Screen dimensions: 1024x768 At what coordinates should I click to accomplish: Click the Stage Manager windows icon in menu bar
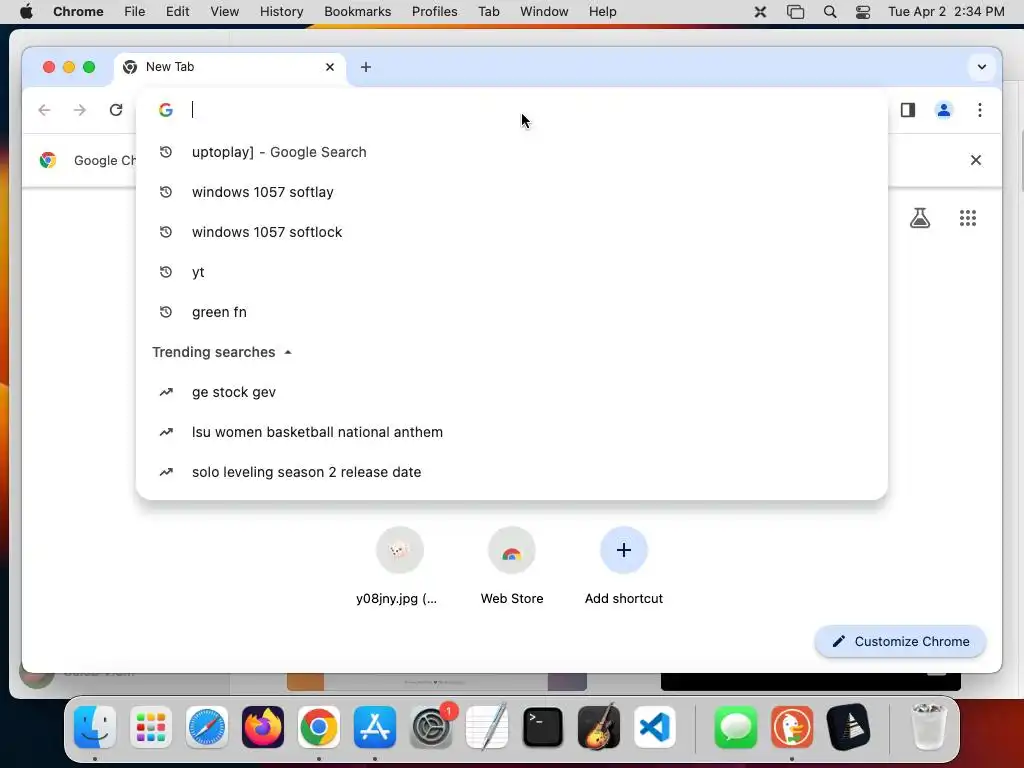795,12
